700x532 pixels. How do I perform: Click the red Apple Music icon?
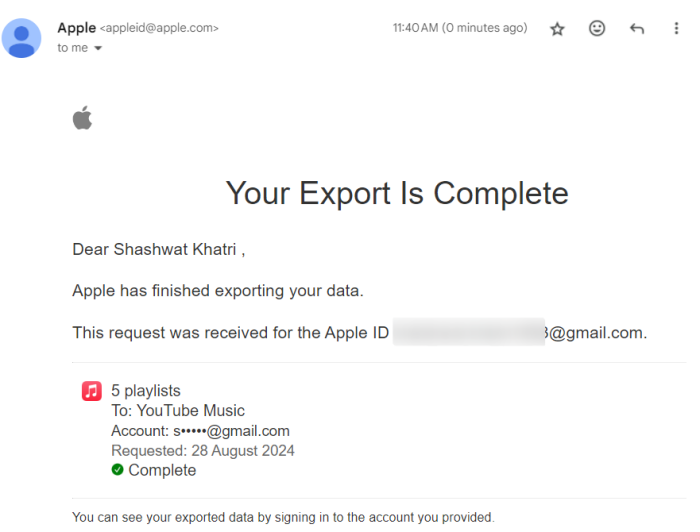[x=91, y=391]
